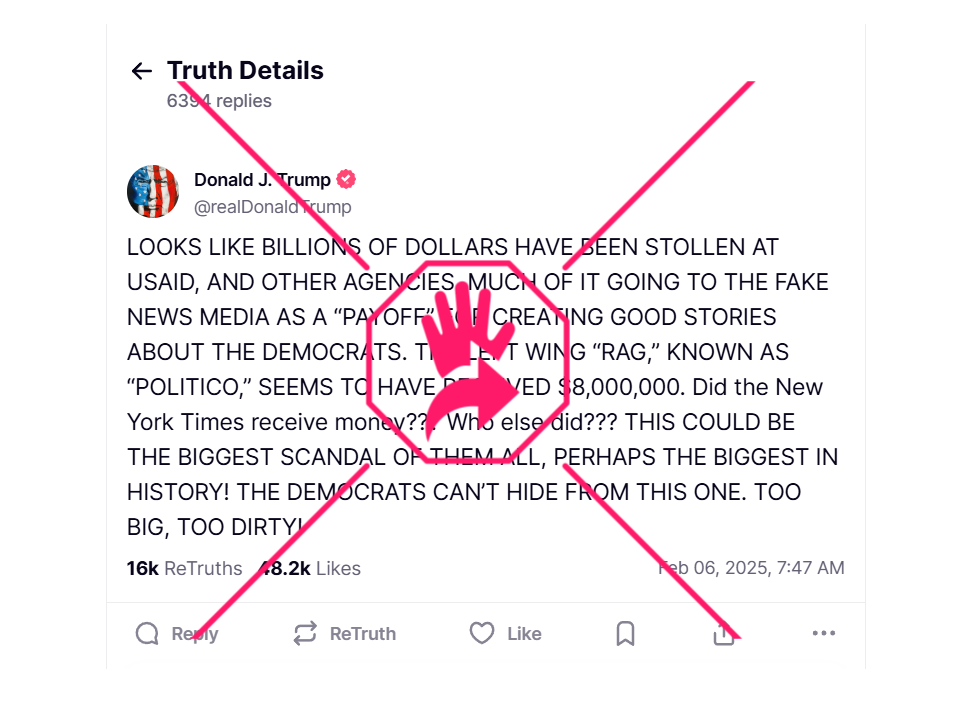Open the three-dot more options menu
The height and width of the screenshot is (720, 960).
[x=823, y=633]
